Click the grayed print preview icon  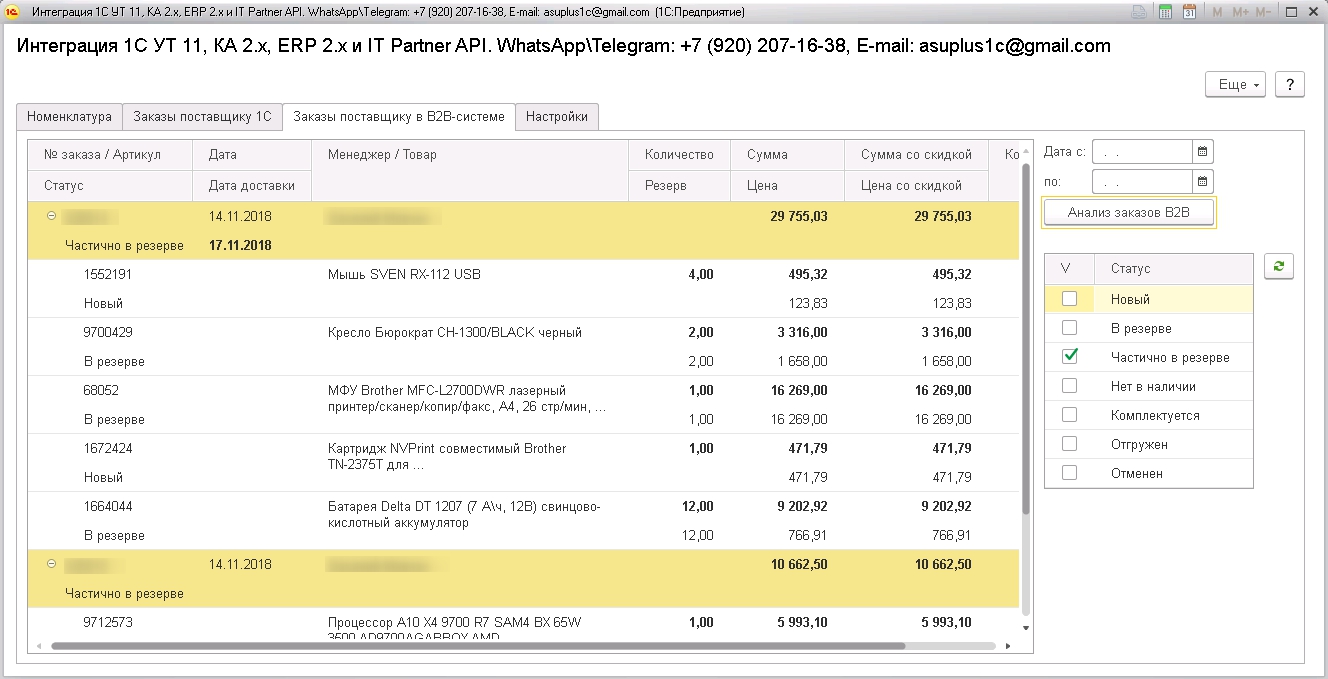click(x=1138, y=11)
